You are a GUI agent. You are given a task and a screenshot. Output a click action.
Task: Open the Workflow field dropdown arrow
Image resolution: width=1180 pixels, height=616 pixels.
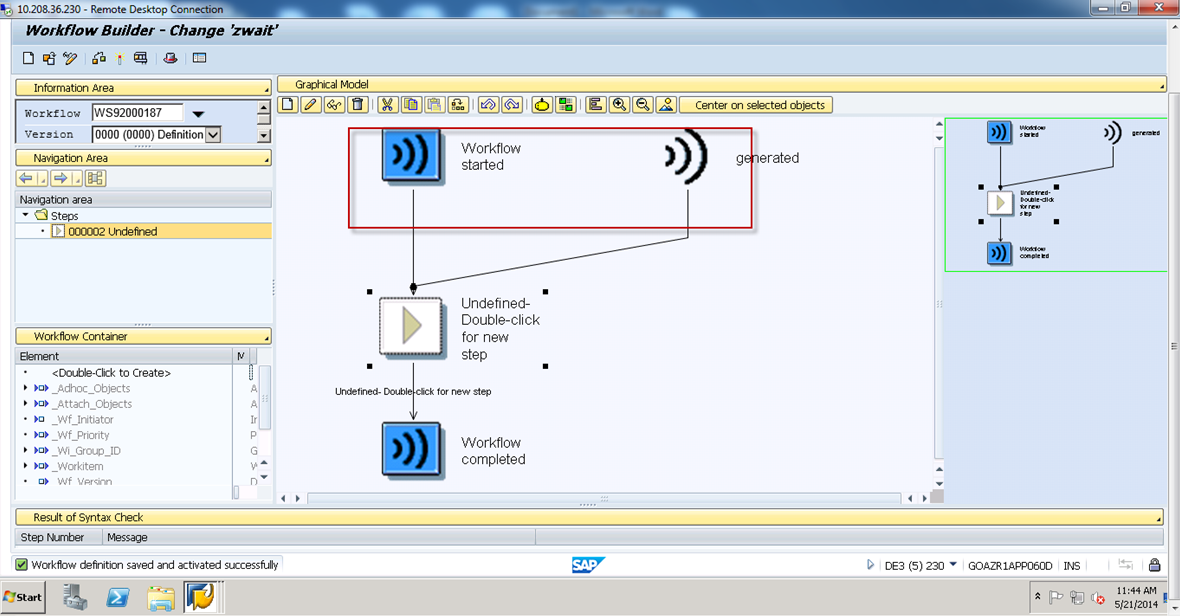coord(198,114)
